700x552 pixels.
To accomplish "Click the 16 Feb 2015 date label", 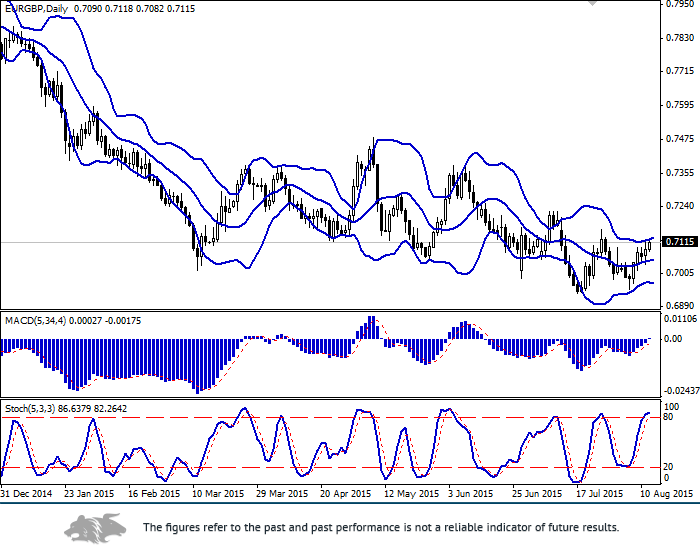I will [x=154, y=494].
